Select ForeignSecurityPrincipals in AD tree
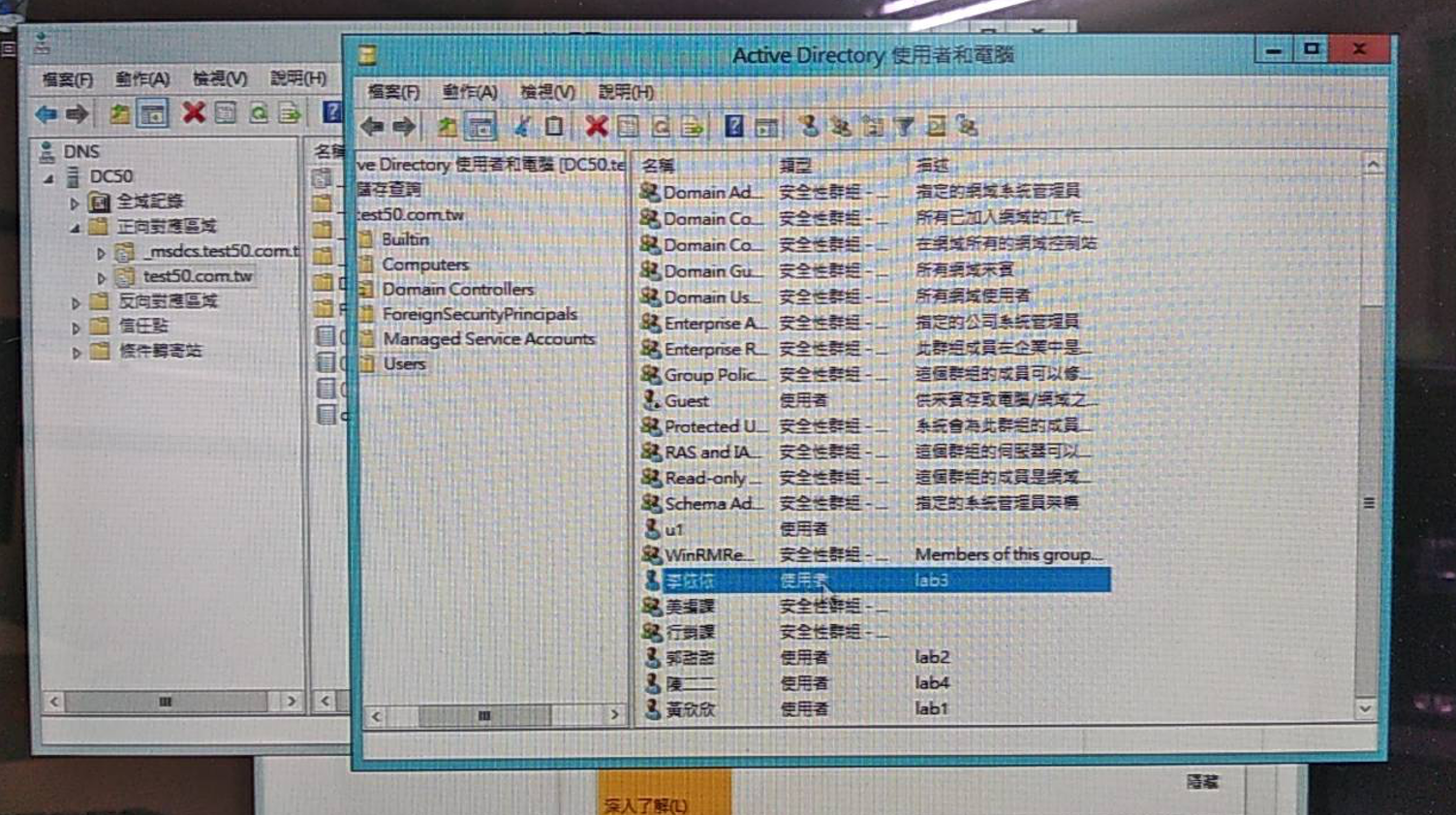The height and width of the screenshot is (815, 1456). 480,314
